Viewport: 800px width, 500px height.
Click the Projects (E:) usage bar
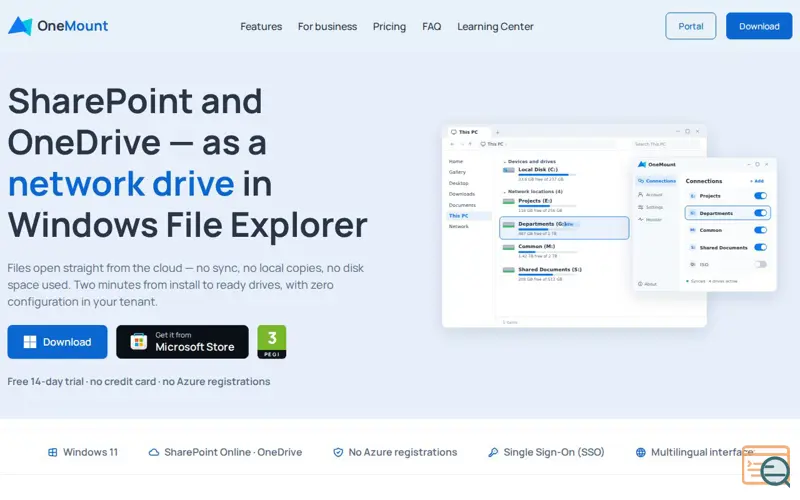click(547, 206)
